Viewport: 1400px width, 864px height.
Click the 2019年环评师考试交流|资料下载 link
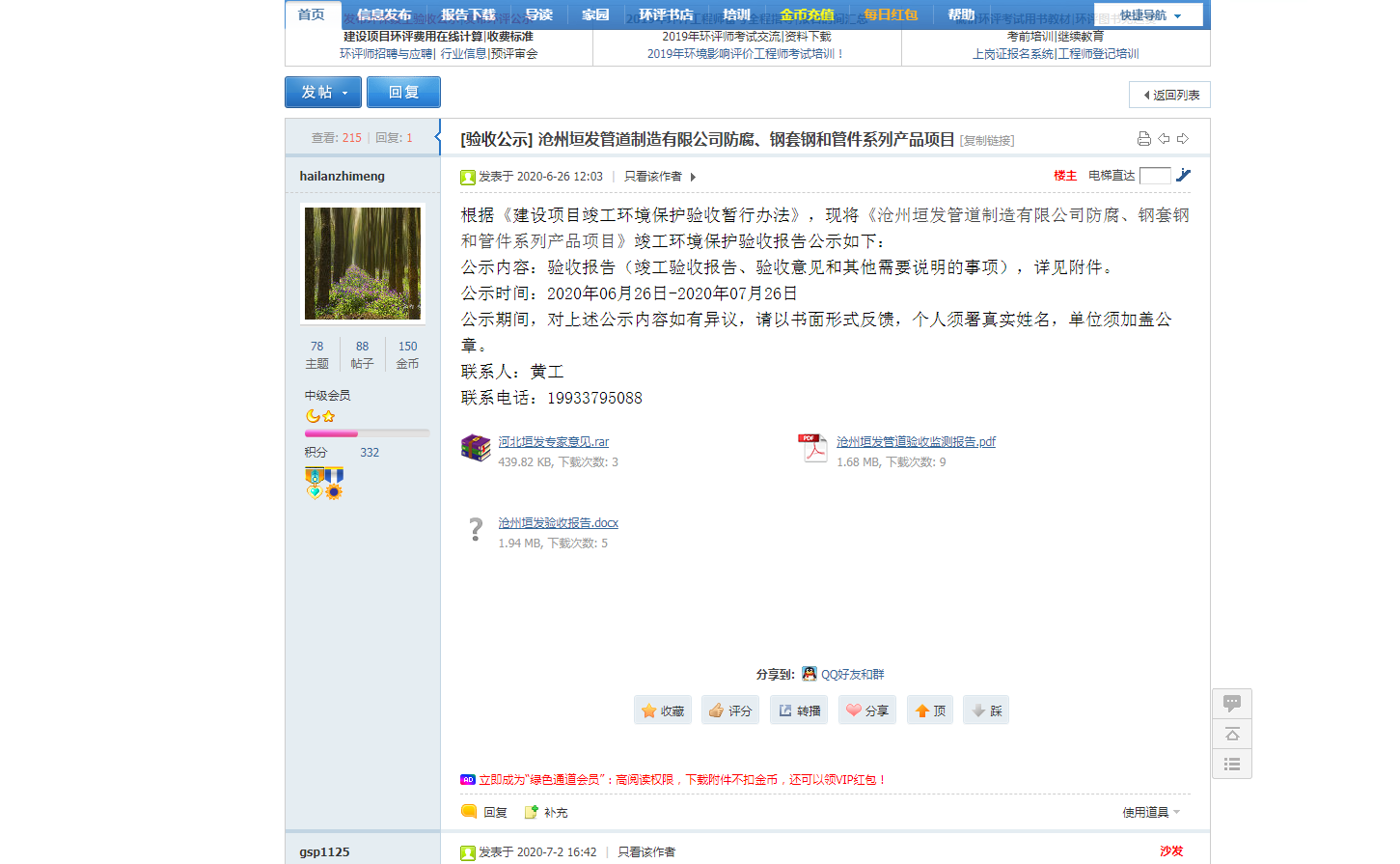[747, 37]
